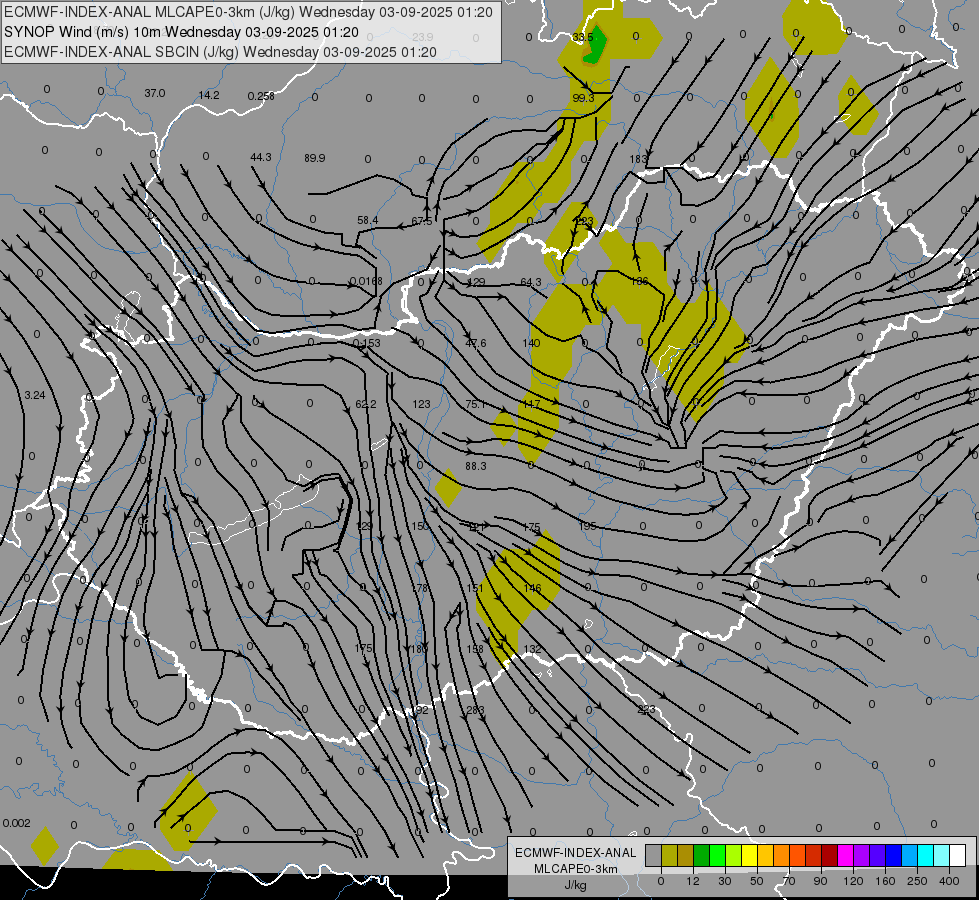Click the legend title ECMWF-INDEX-ANAL

[x=576, y=853]
